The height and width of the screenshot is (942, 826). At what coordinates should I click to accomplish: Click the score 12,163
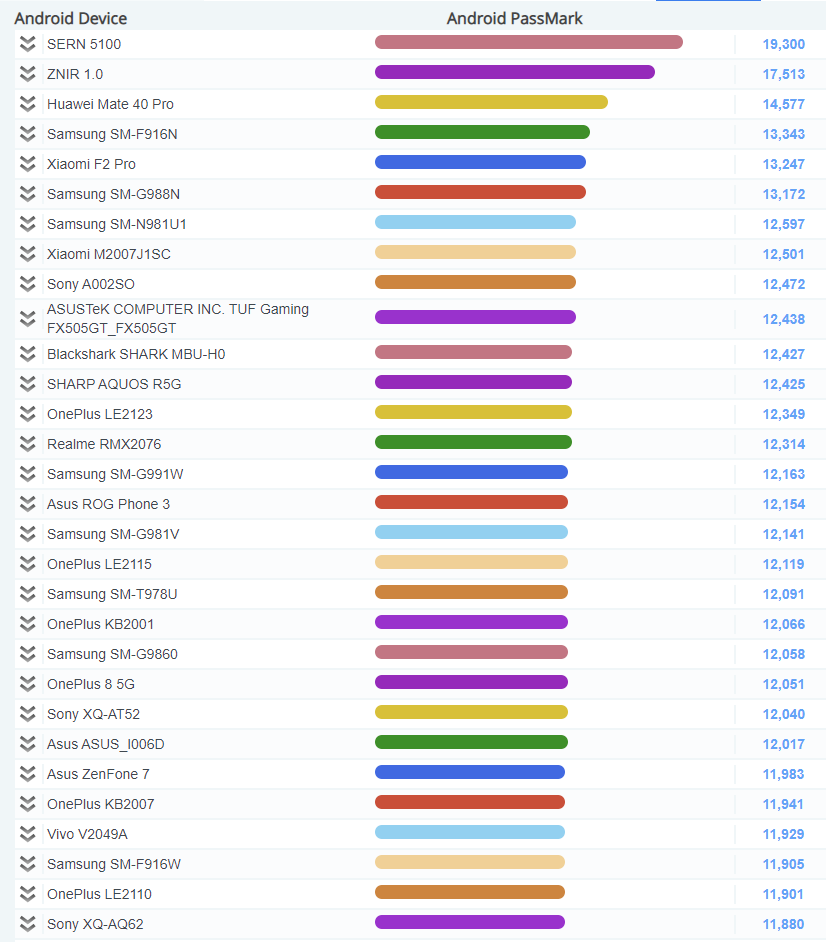(x=783, y=475)
